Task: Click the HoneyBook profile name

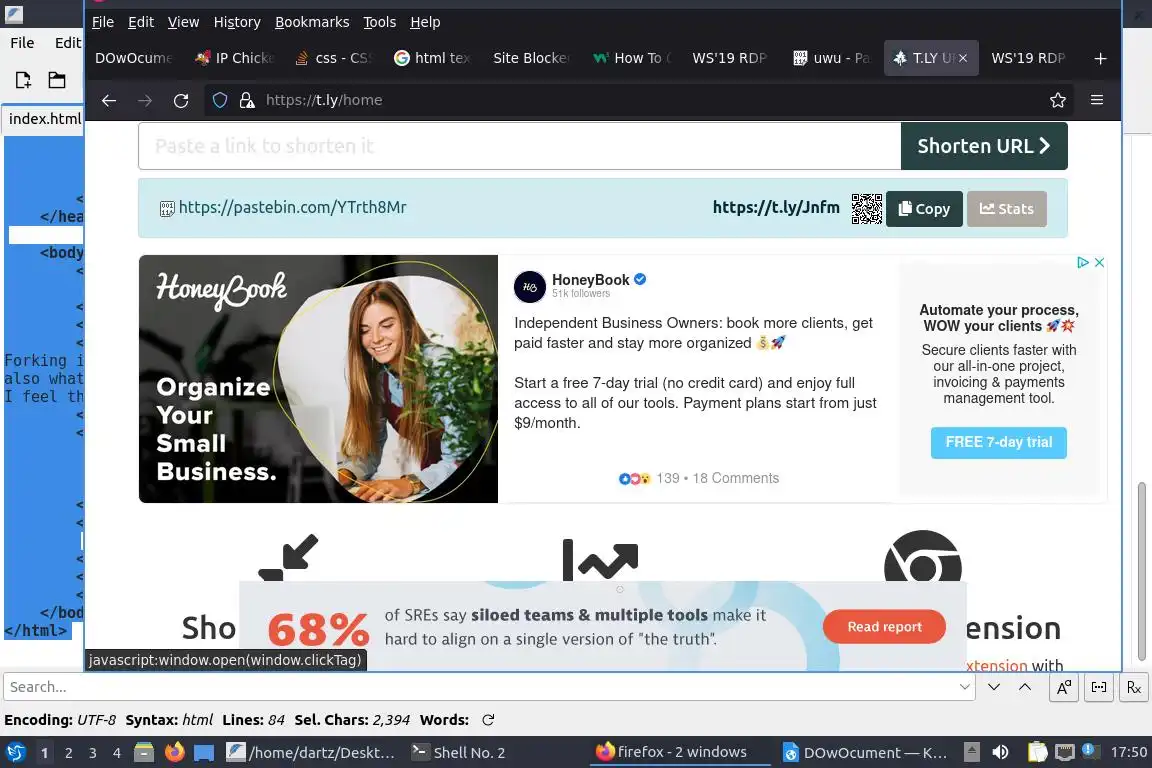Action: [x=590, y=279]
